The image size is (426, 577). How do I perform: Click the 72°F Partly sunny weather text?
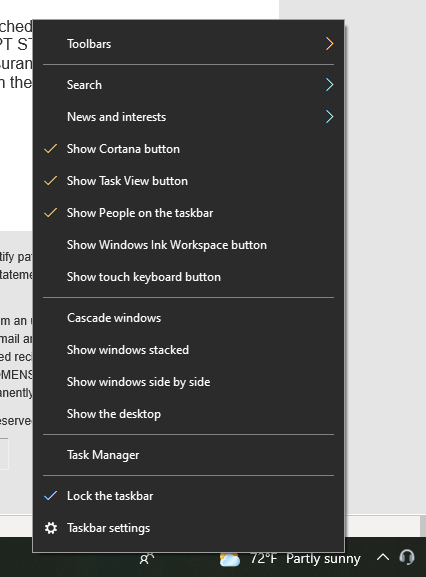[x=305, y=559]
